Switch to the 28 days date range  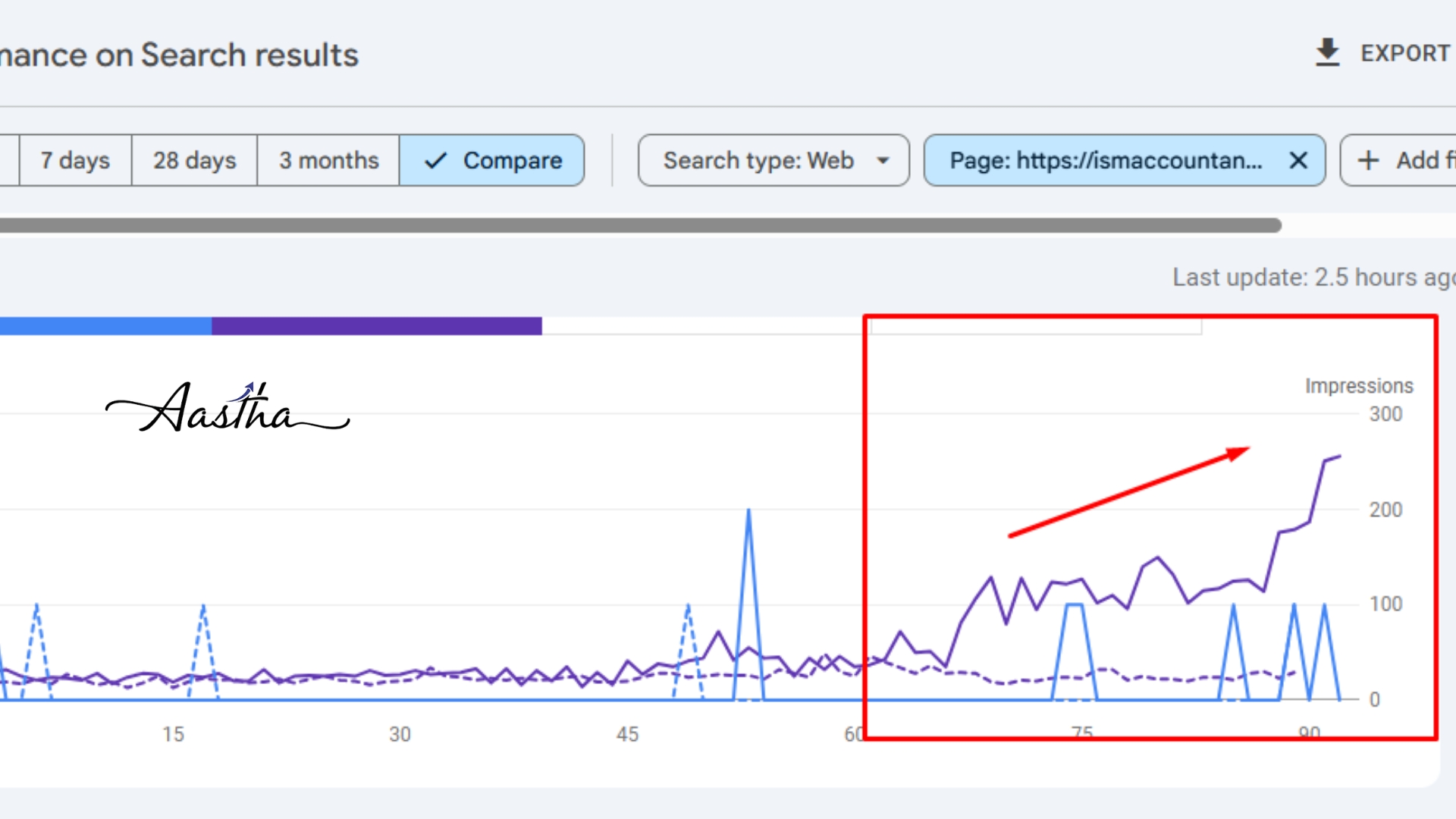[193, 160]
